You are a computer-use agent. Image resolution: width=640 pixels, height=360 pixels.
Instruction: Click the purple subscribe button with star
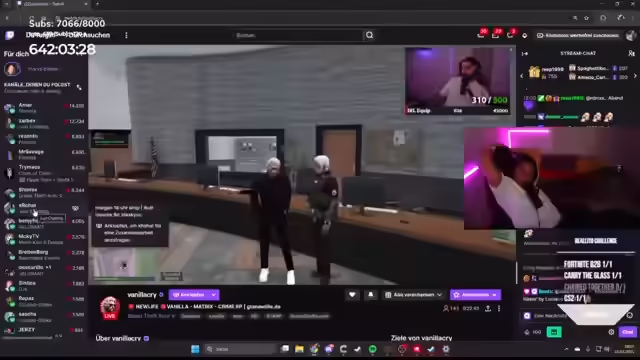point(476,295)
